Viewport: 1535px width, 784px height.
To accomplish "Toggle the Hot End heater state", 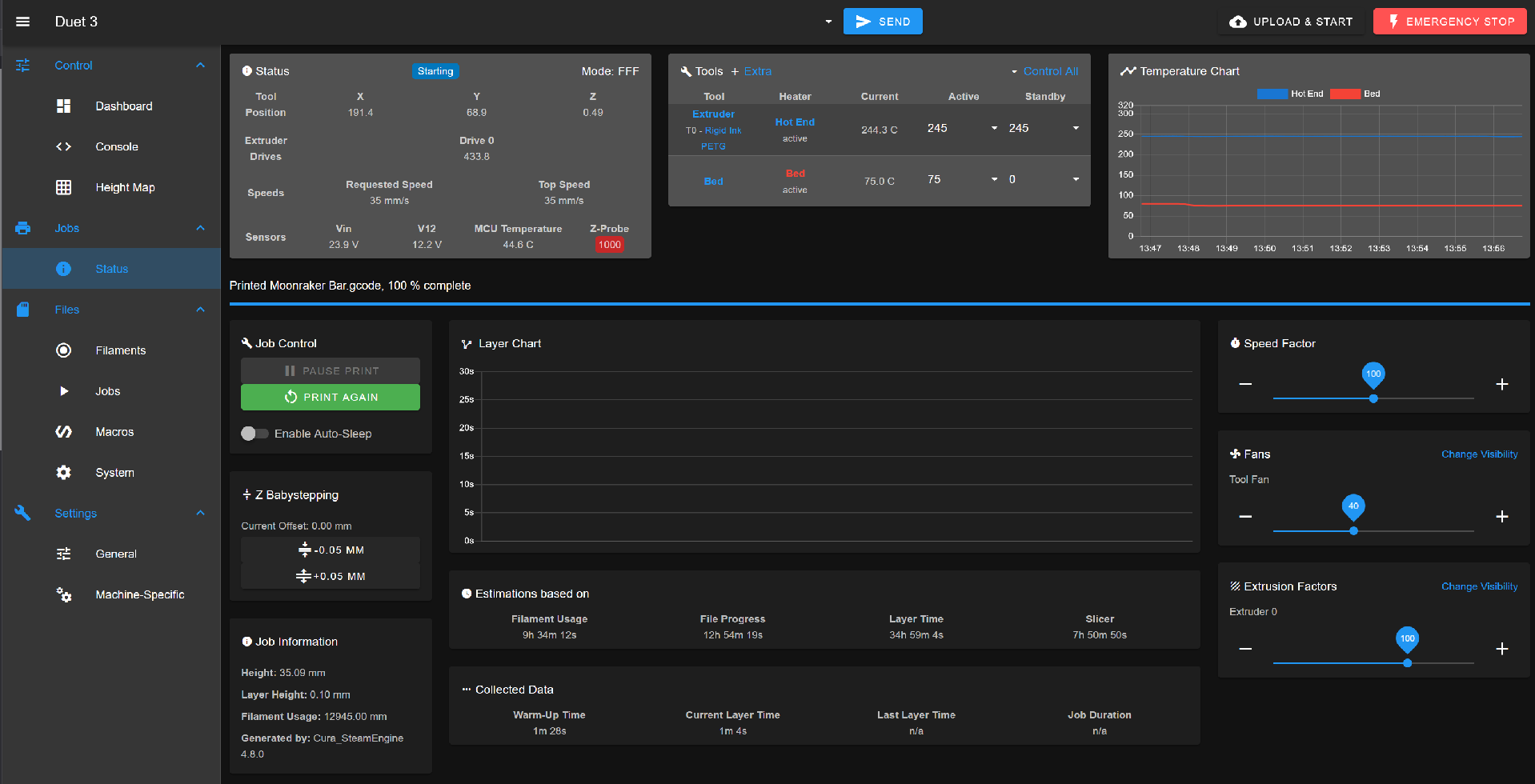I will pos(795,122).
